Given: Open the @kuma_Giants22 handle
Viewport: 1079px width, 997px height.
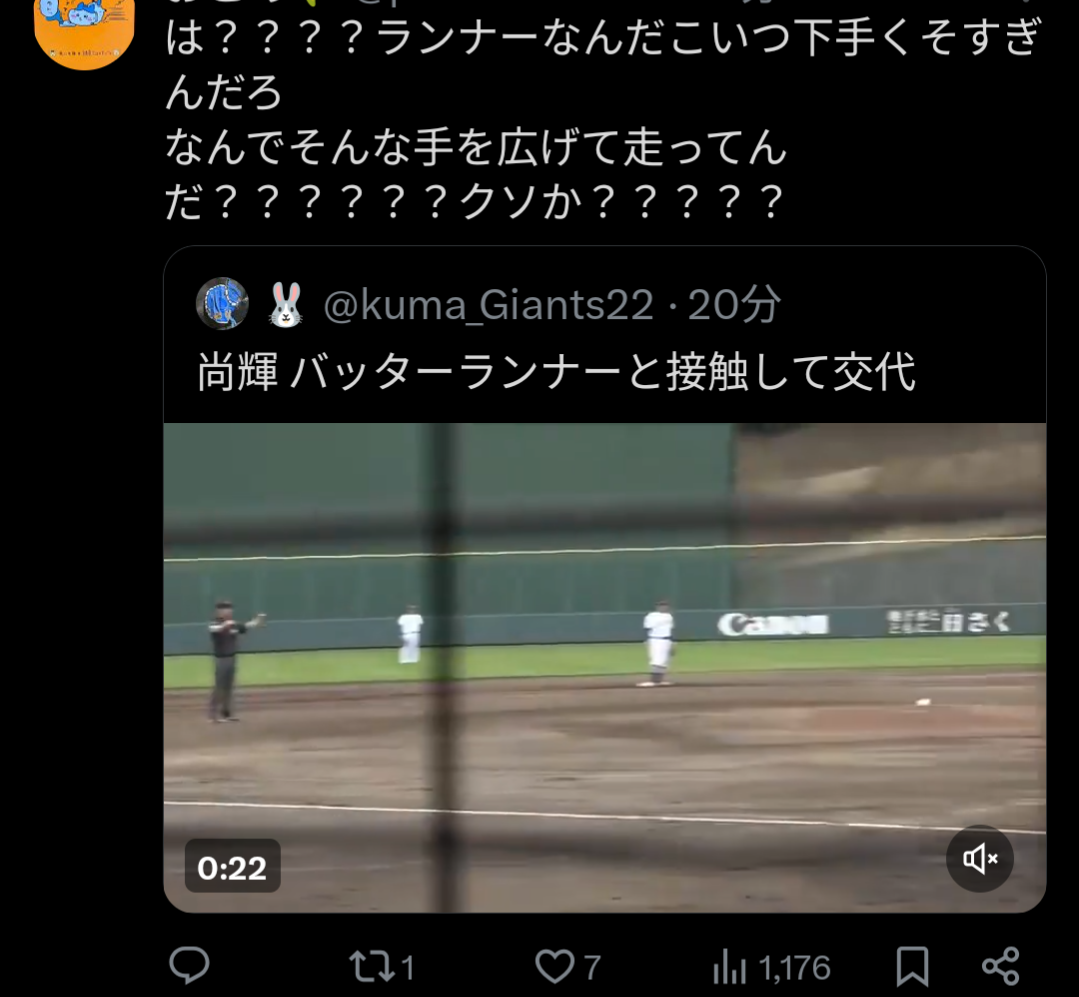Looking at the screenshot, I should 488,305.
